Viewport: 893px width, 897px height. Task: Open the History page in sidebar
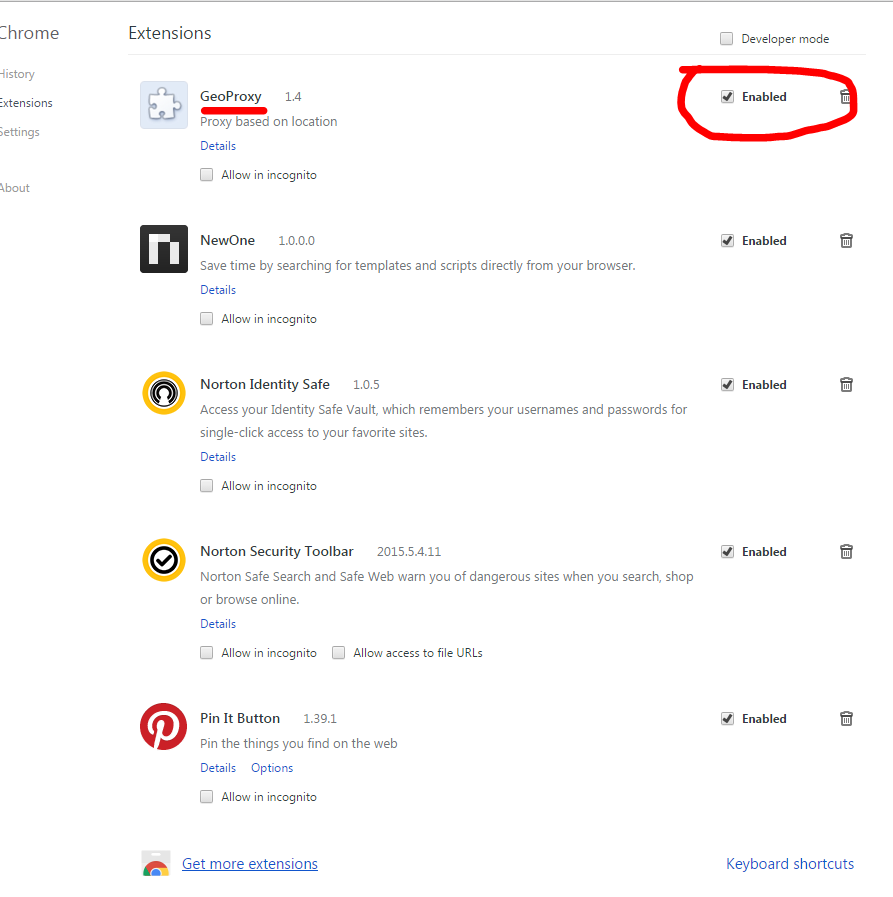[x=17, y=74]
